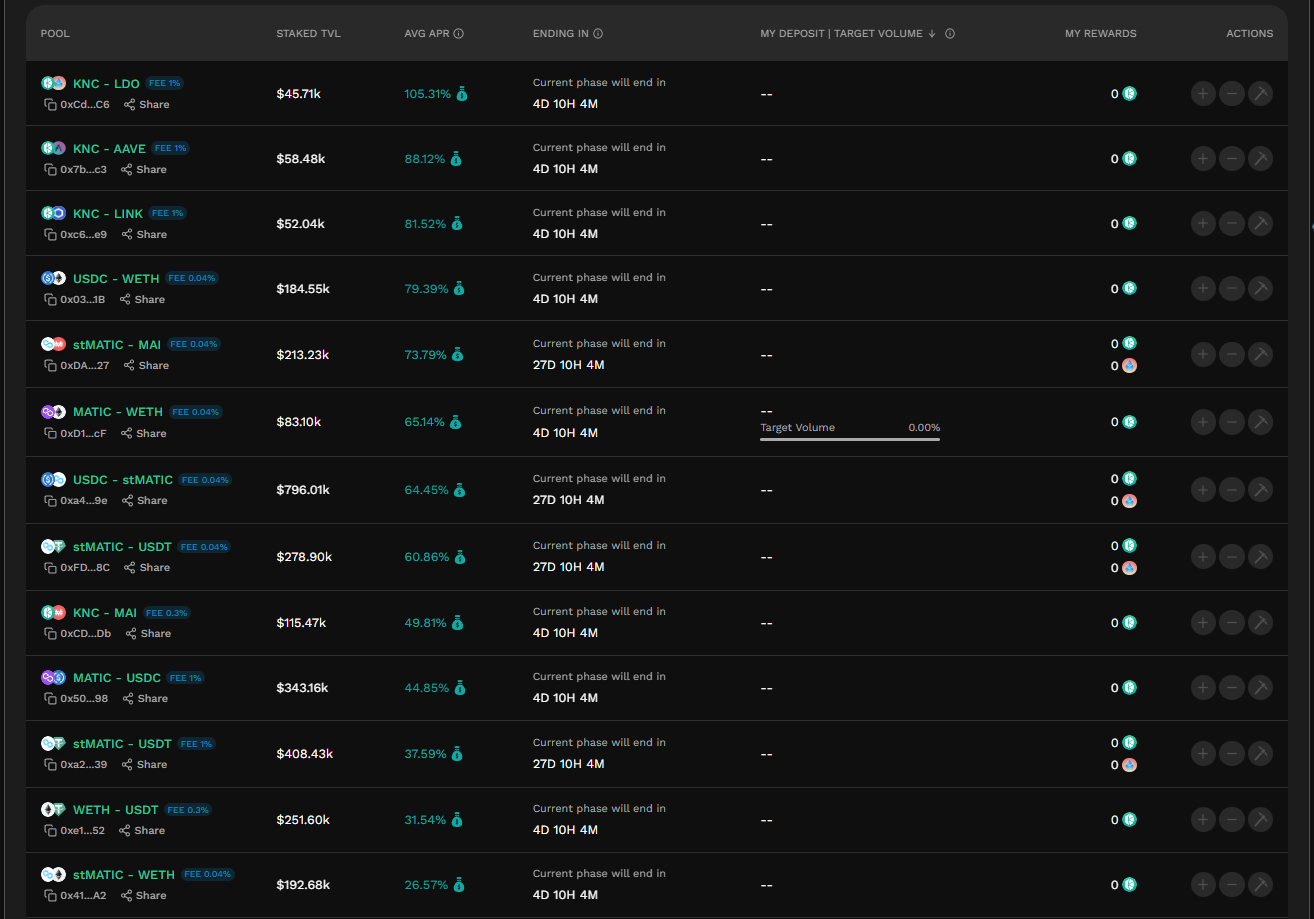The width and height of the screenshot is (1314, 919).
Task: Click the $408.43k staked TVL value
Action: [x=305, y=754]
